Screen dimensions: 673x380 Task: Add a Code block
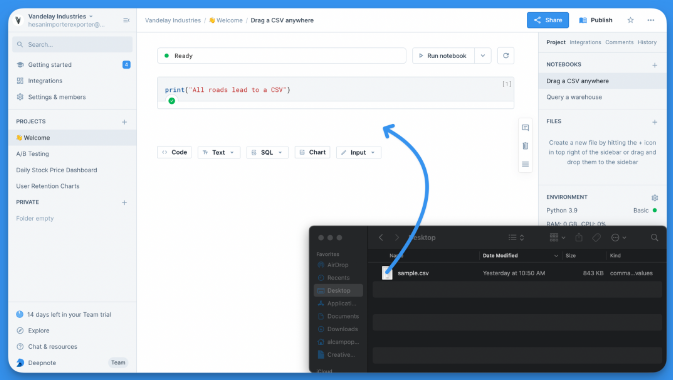click(x=175, y=152)
